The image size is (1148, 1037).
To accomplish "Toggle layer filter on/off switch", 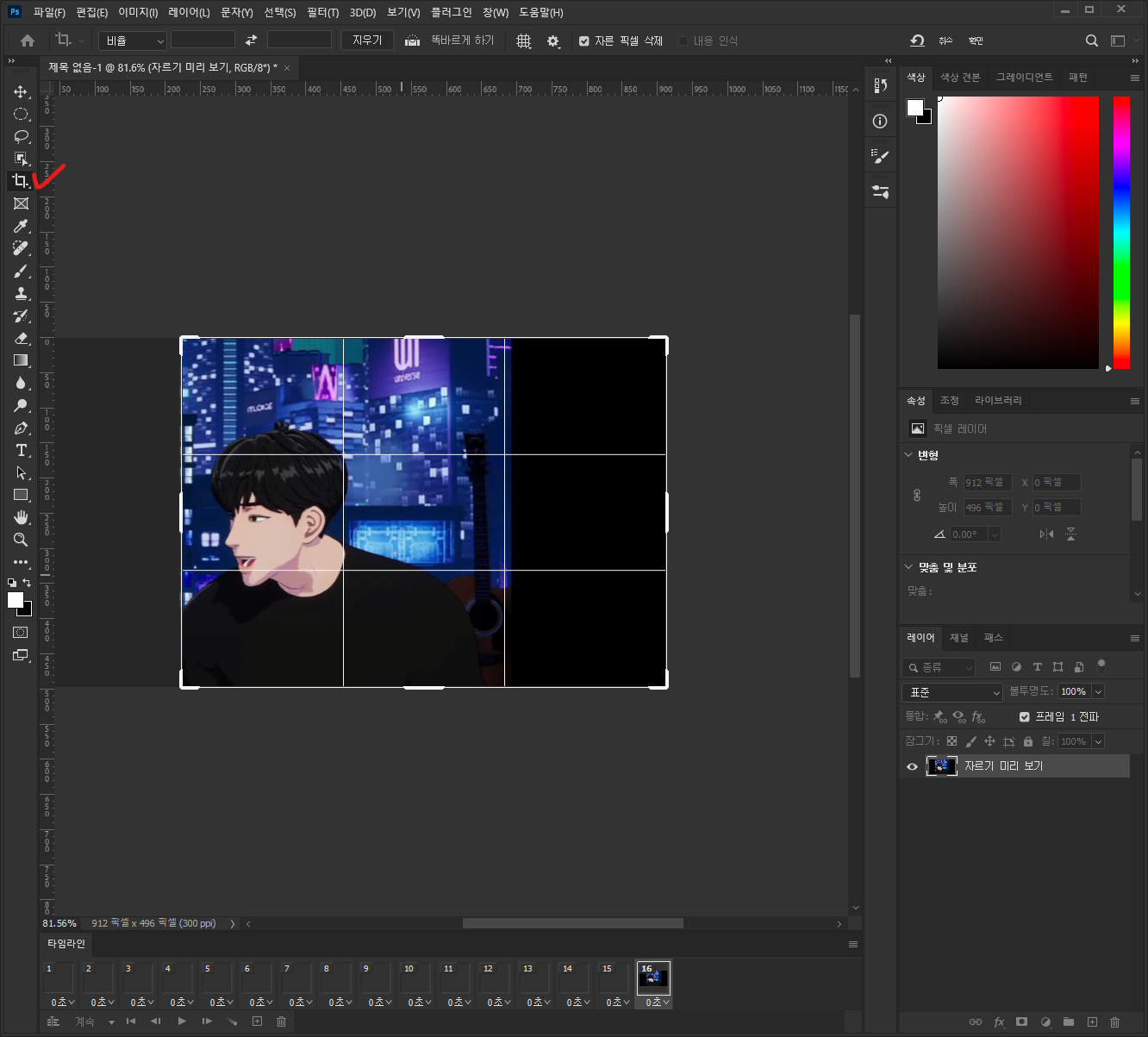I will (1101, 666).
